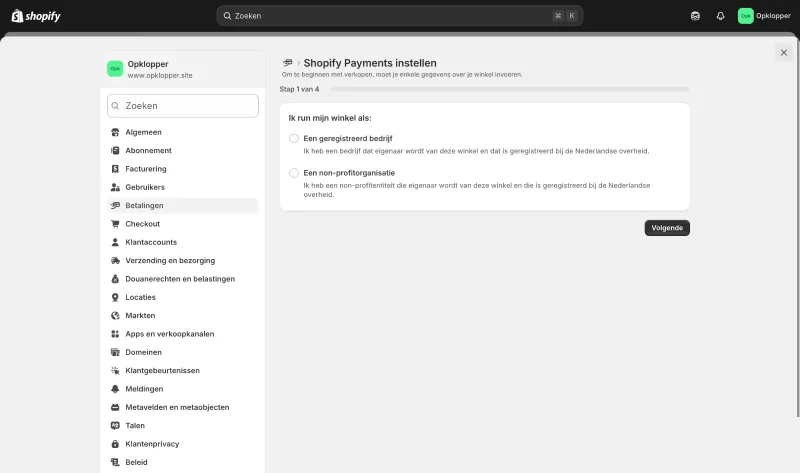
Task: Open Klantaccounts settings
Action: point(183,242)
